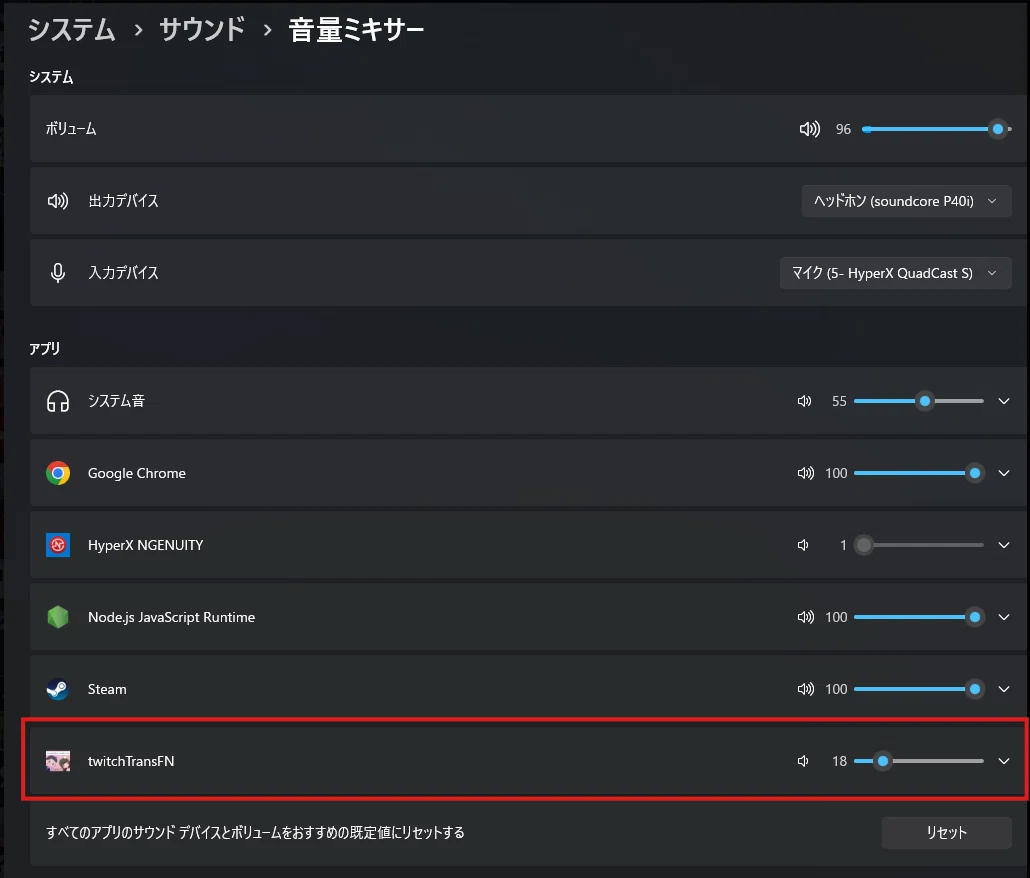The image size is (1030, 878).
Task: Click the HyperX NGENUITY app icon
Action: [x=58, y=545]
